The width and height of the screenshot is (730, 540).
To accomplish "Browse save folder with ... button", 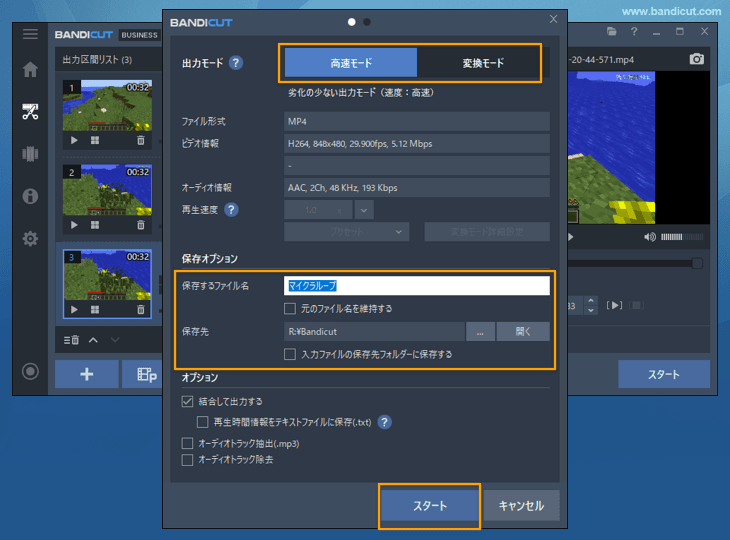I will (480, 331).
